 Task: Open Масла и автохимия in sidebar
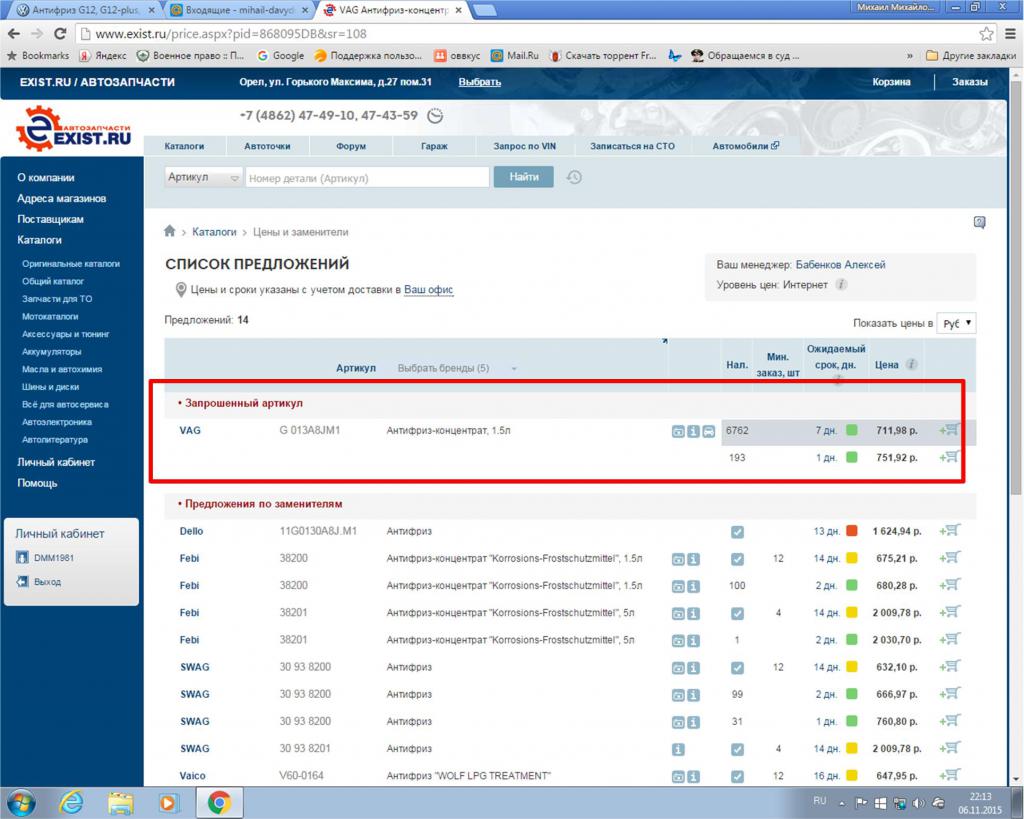click(x=62, y=369)
